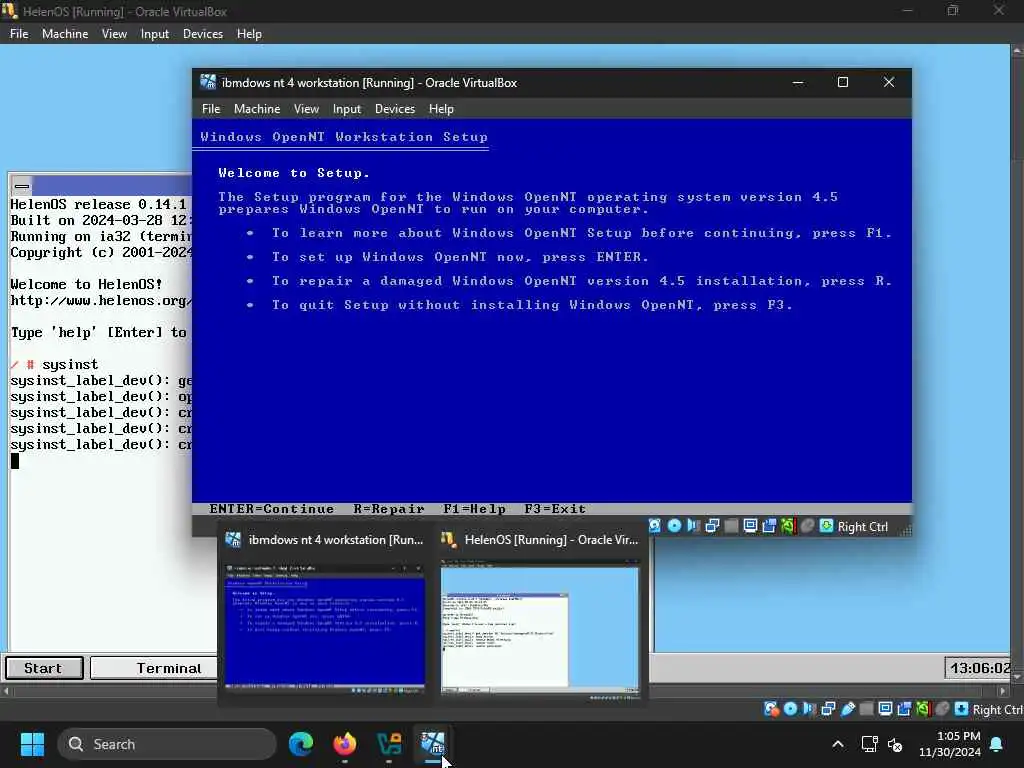Open Firefox from the taskbar
The image size is (1024, 768).
point(345,743)
